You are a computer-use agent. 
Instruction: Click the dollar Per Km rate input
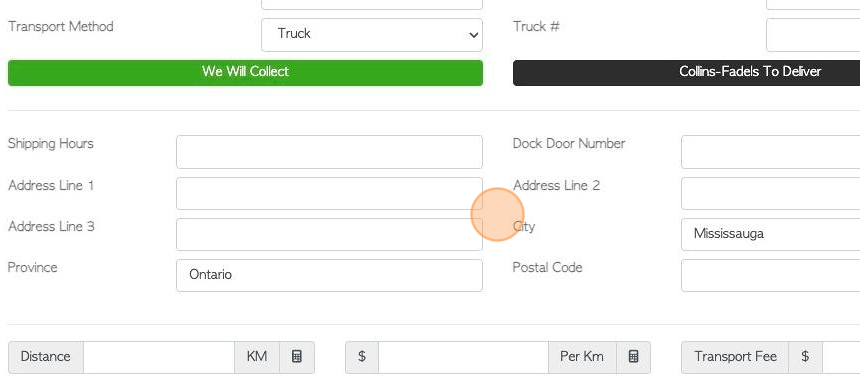click(463, 357)
